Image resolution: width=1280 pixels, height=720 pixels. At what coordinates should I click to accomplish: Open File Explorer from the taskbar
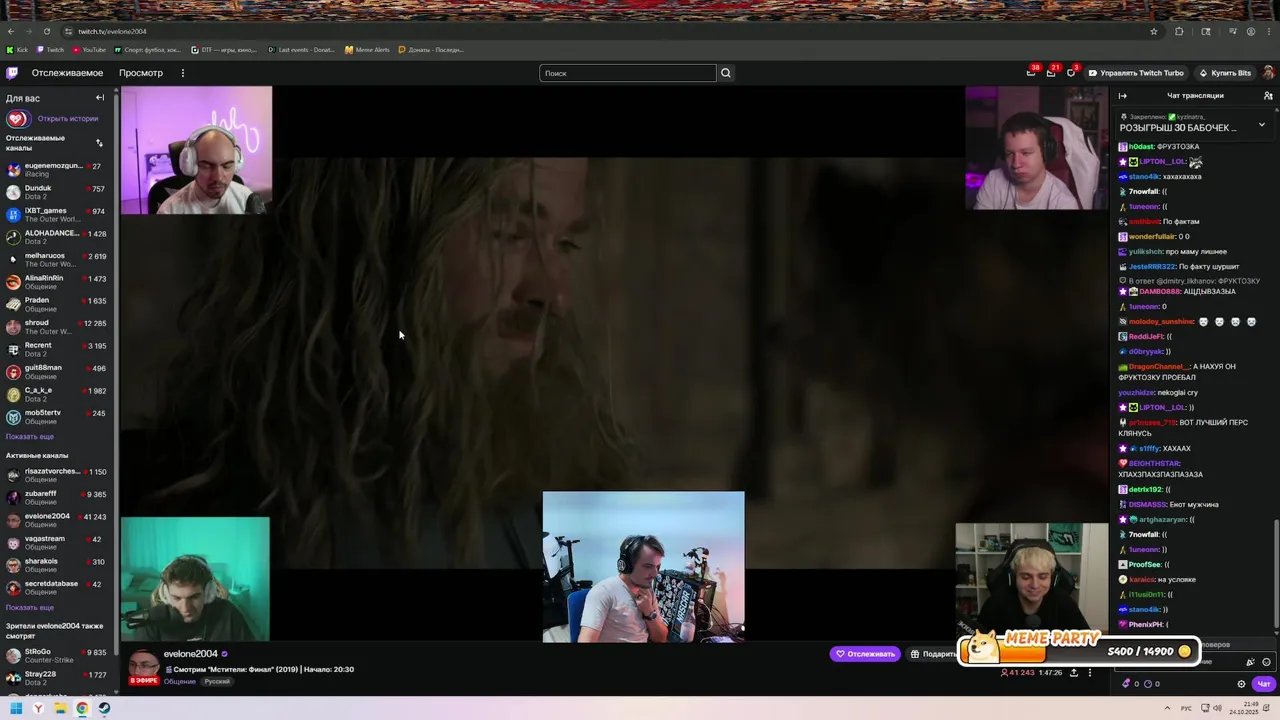60,708
